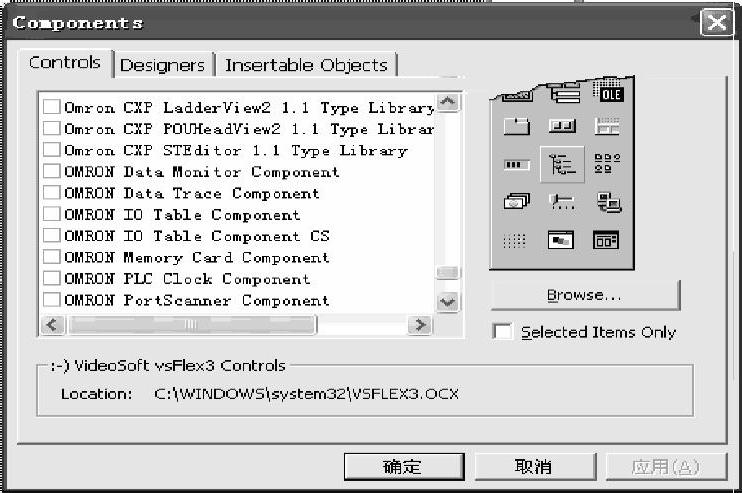Open the Designers tab
Viewport: 742px width, 493px height.
coord(163,65)
